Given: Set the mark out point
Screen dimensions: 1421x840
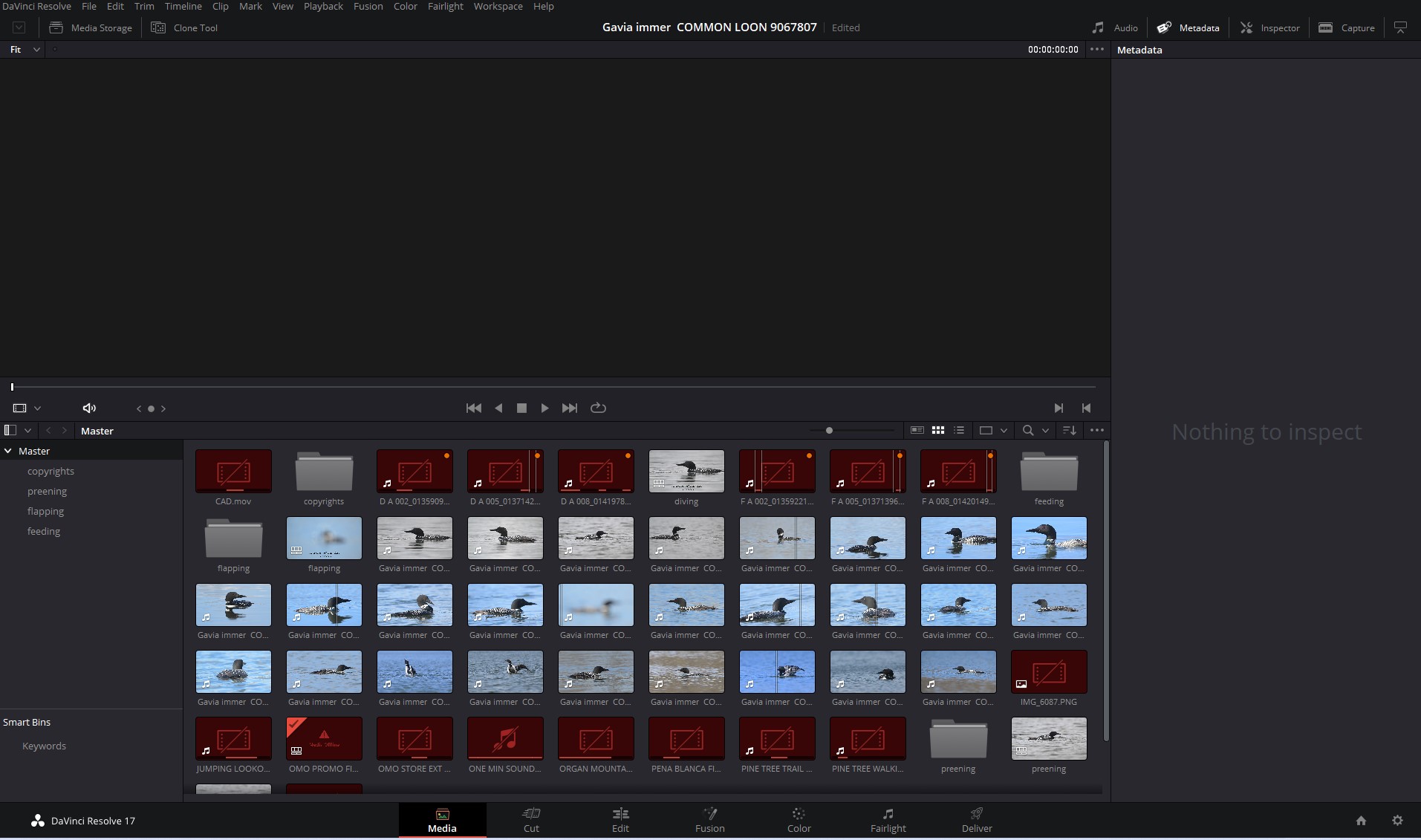Looking at the screenshot, I should point(1087,408).
